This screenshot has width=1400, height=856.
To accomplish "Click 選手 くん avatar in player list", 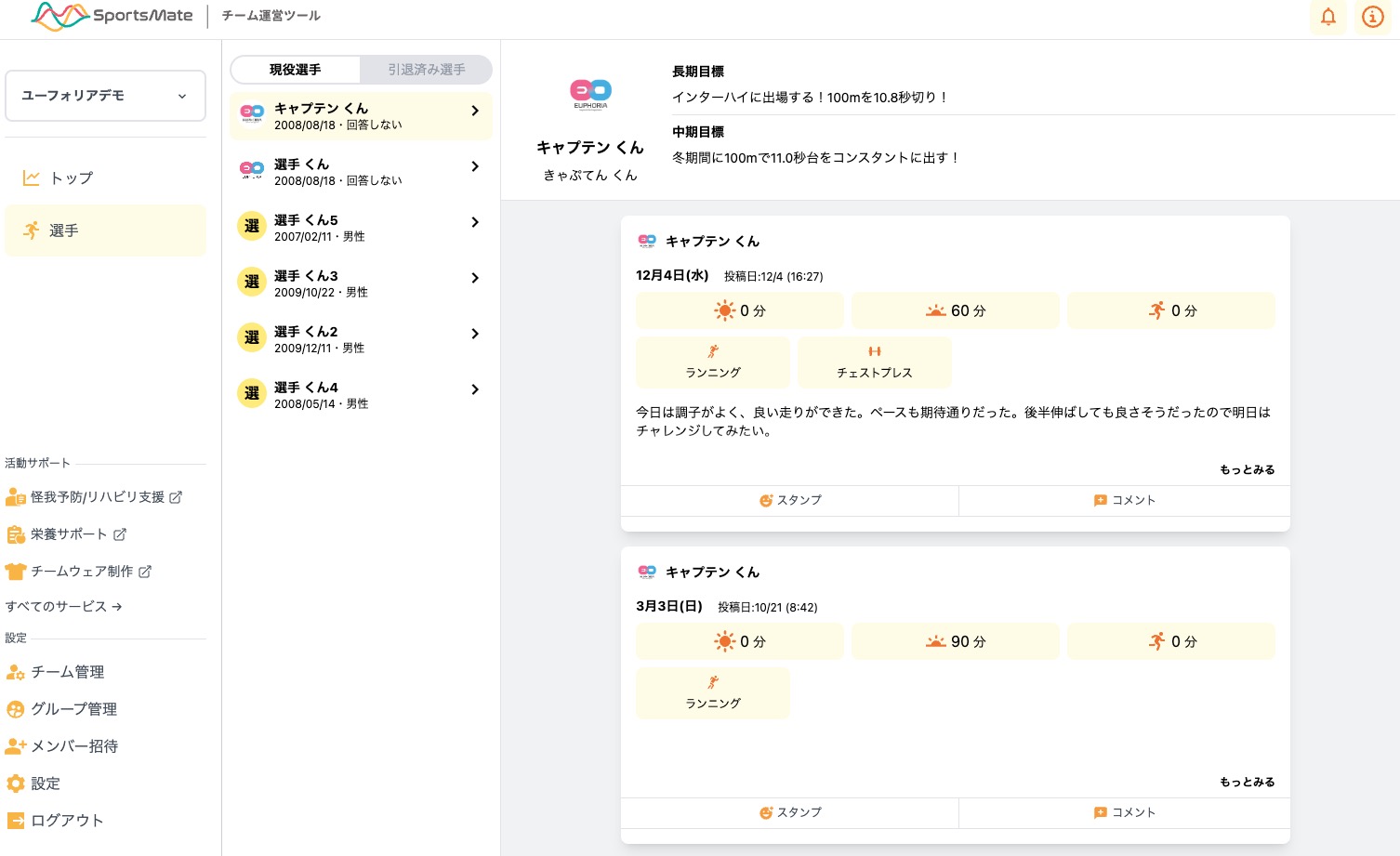I will (x=252, y=169).
